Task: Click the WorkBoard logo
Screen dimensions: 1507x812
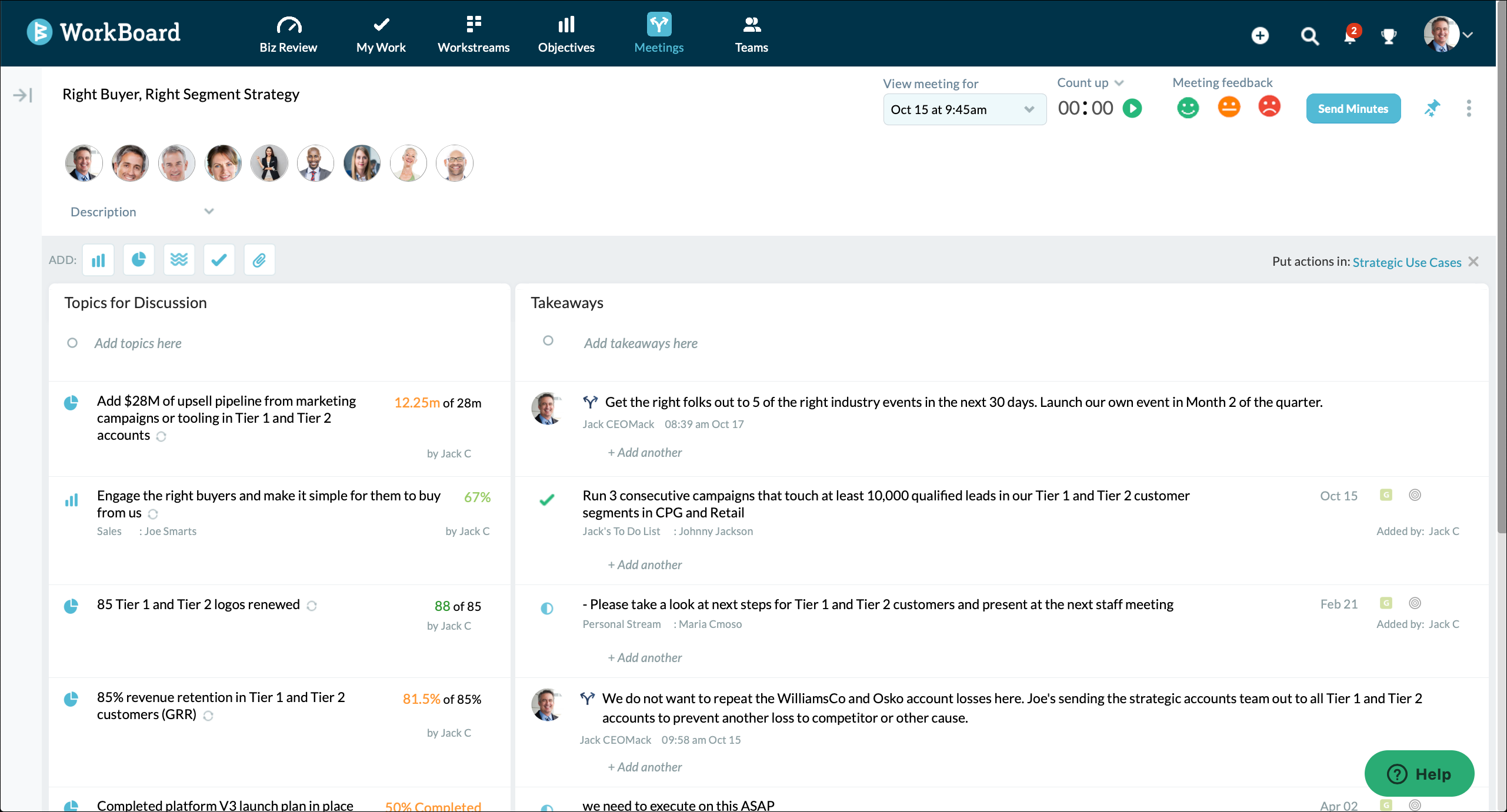Action: [x=104, y=32]
